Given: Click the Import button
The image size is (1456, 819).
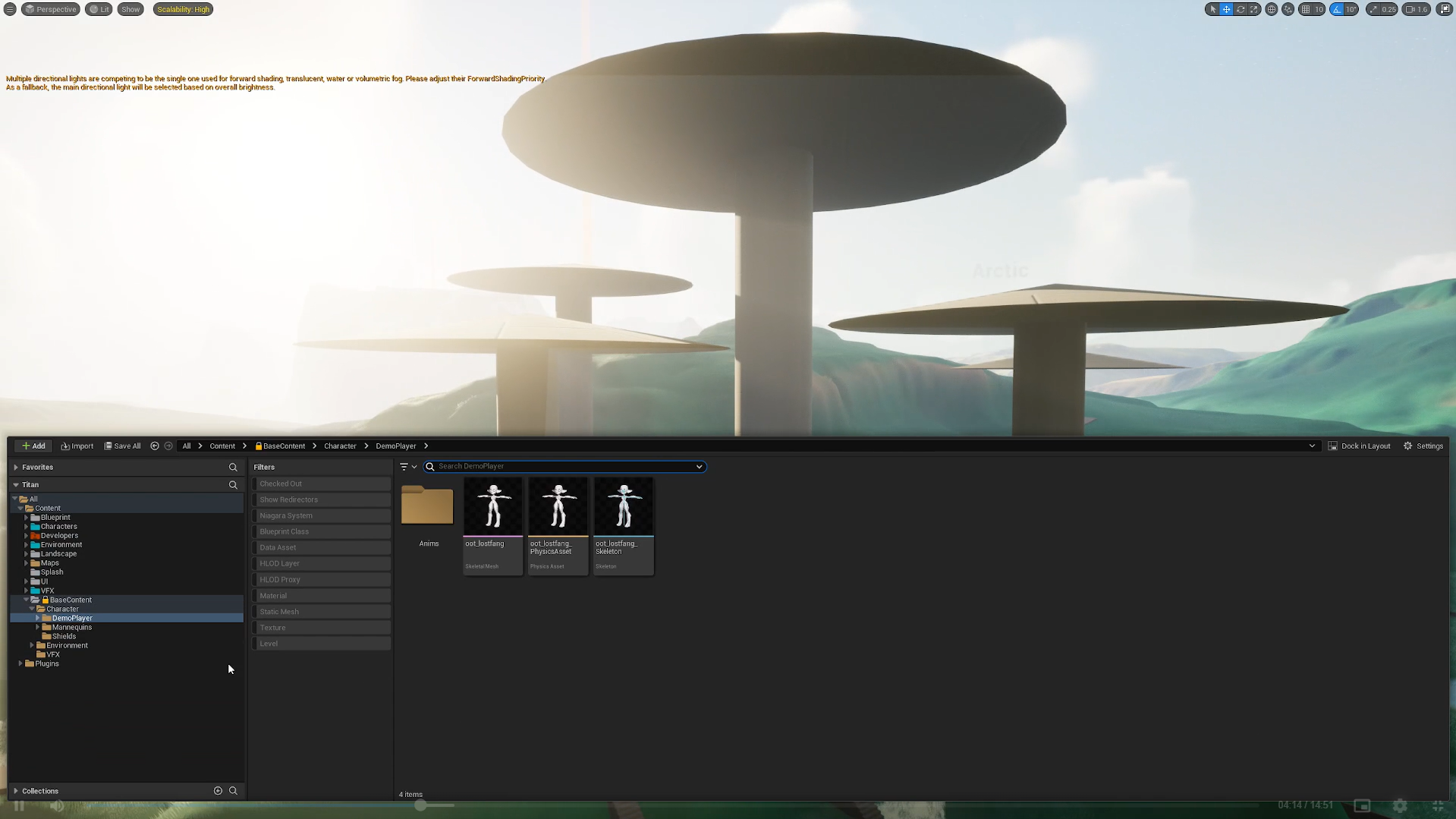Looking at the screenshot, I should point(77,446).
